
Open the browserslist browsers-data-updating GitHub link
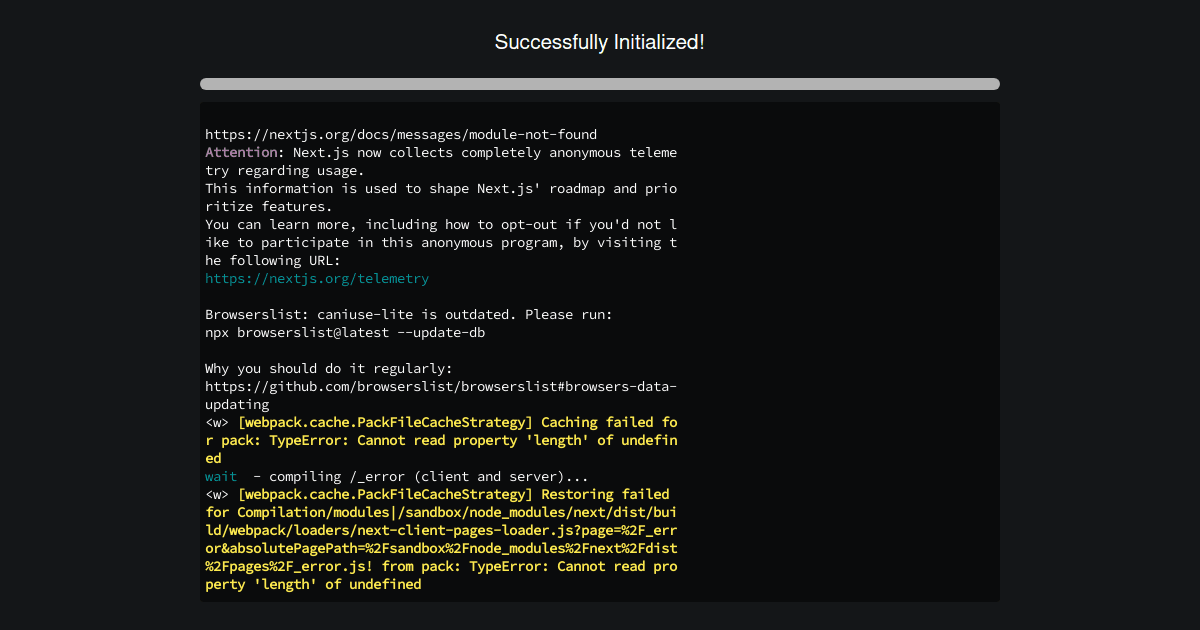[x=439, y=386]
